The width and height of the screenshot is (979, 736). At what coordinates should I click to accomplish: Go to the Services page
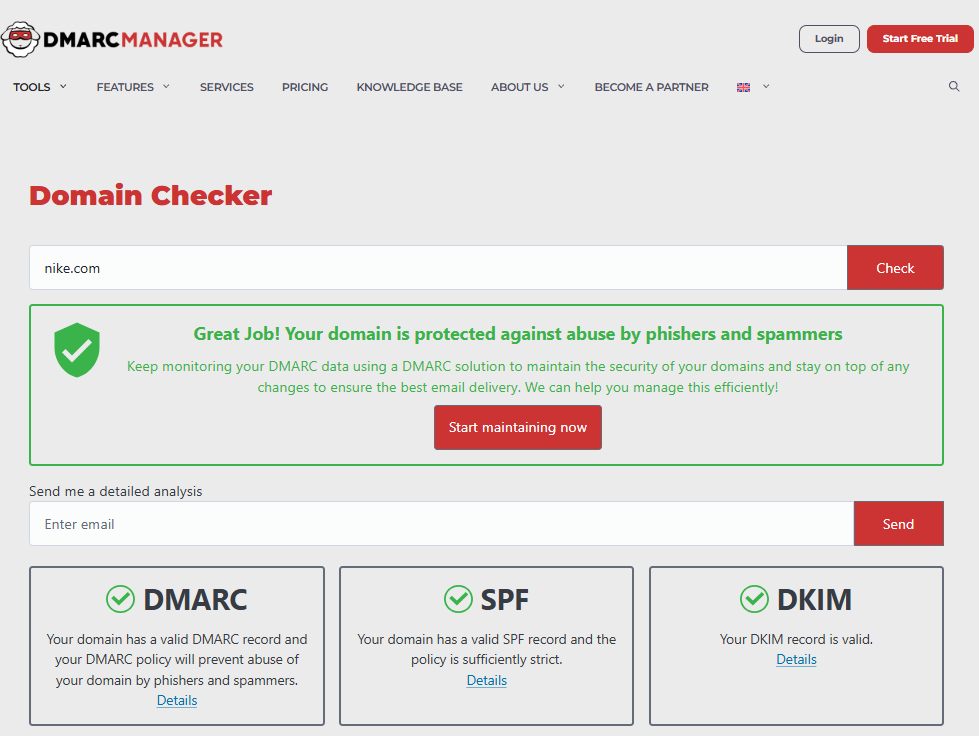click(x=227, y=87)
